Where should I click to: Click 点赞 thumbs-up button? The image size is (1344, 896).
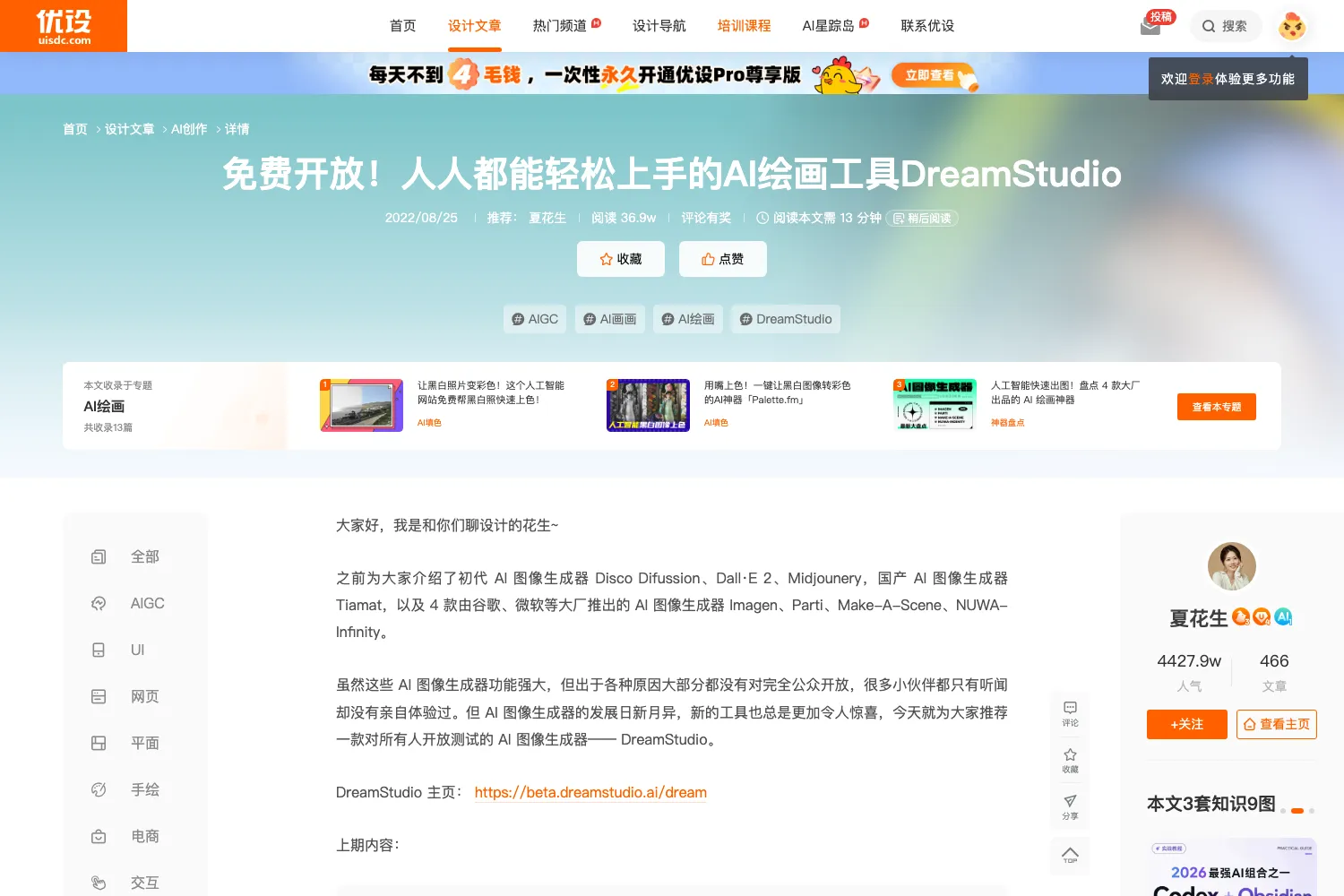(x=723, y=259)
